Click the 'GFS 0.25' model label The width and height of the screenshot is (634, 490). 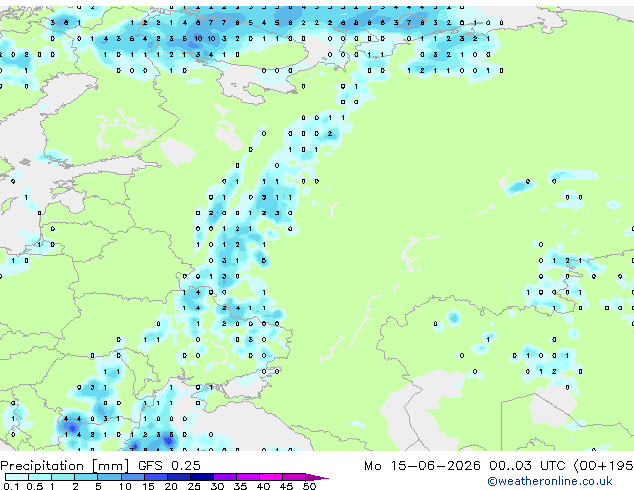point(169,466)
